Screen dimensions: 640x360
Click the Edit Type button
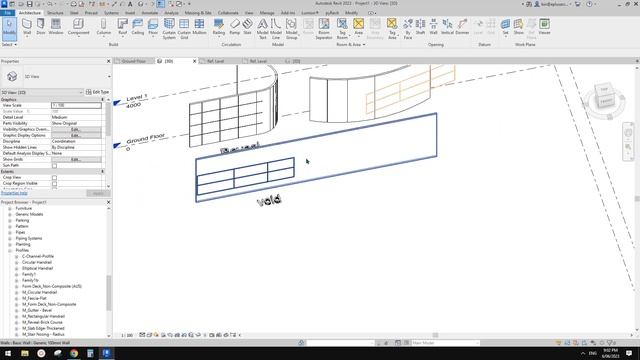[x=98, y=92]
